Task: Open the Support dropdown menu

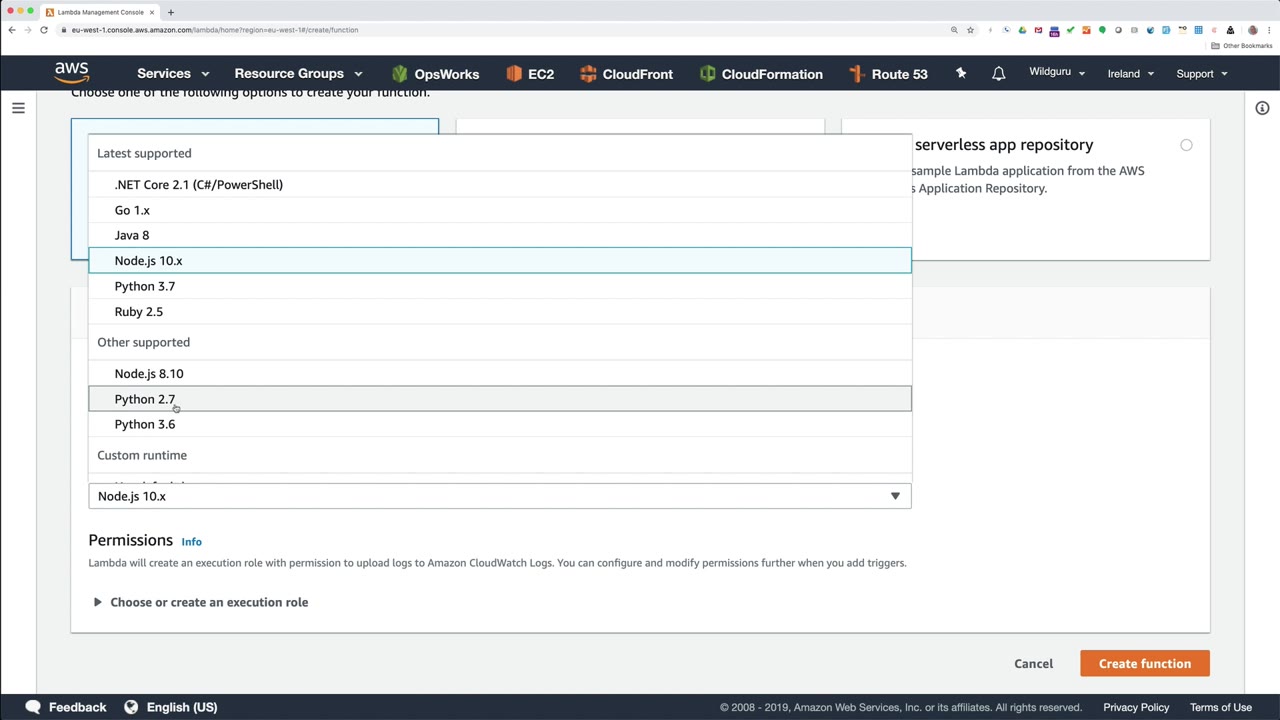Action: [x=1202, y=74]
